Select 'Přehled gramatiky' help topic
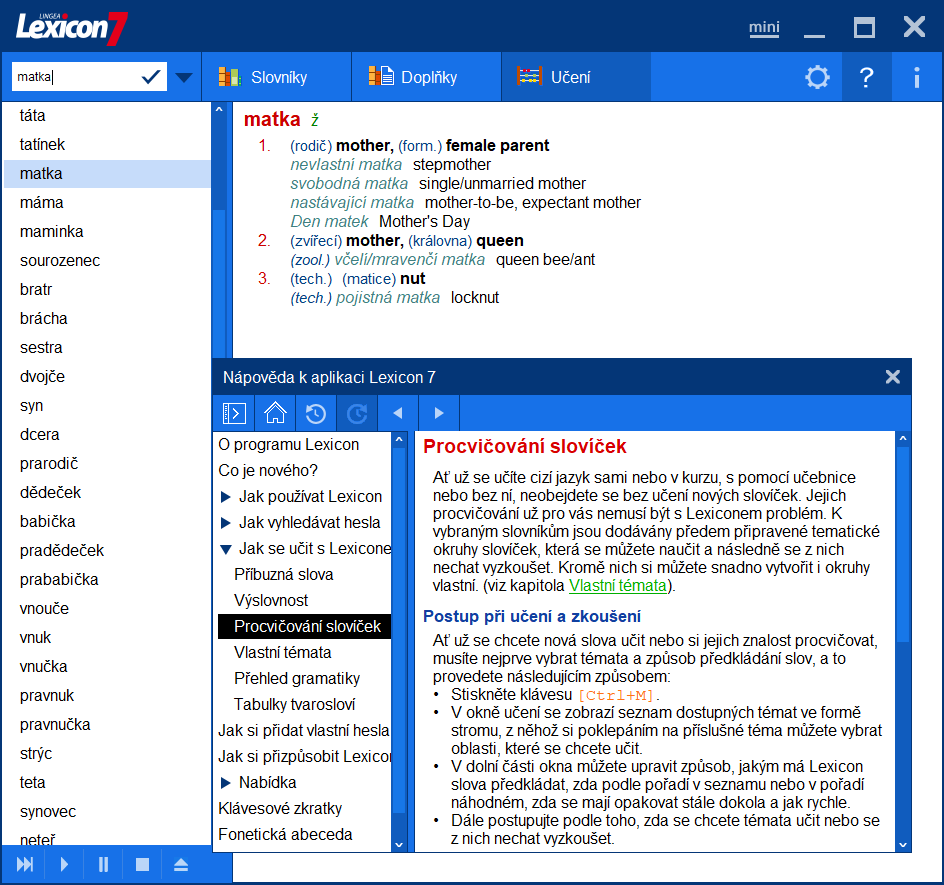Image resolution: width=944 pixels, height=885 pixels. point(297,678)
